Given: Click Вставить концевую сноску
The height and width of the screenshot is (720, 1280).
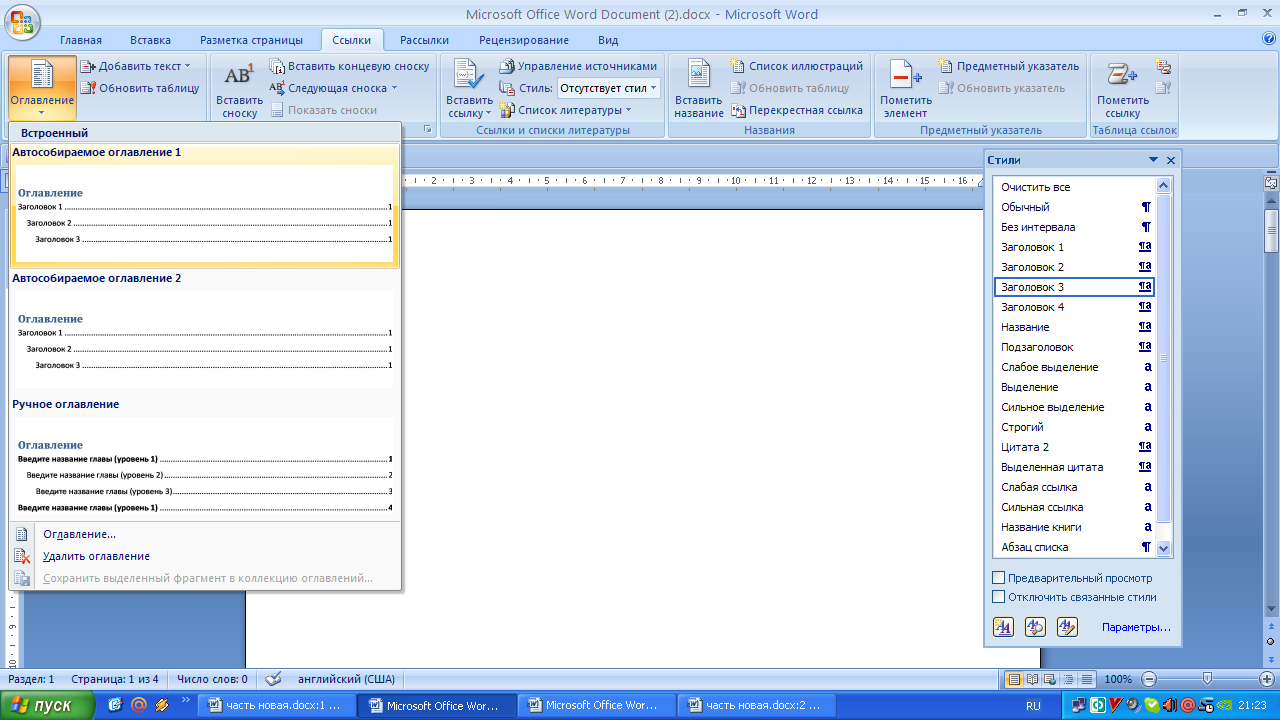Looking at the screenshot, I should point(349,66).
